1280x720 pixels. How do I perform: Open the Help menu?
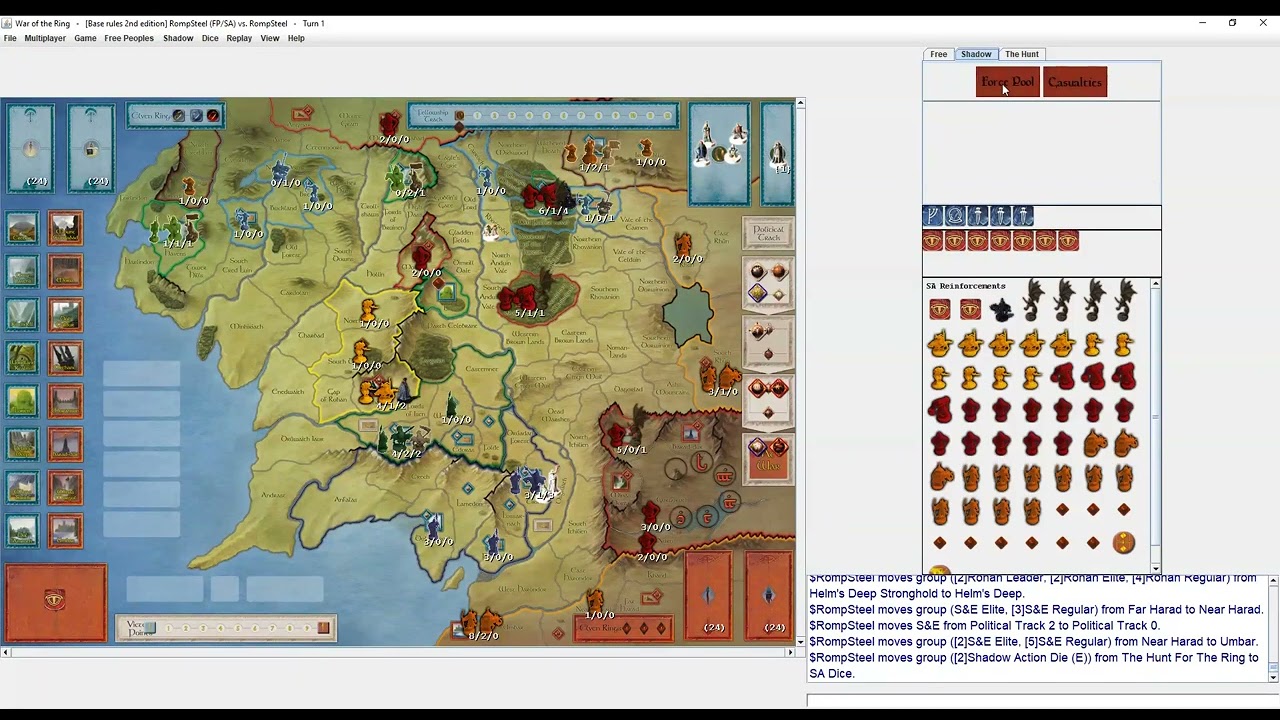pyautogui.click(x=296, y=38)
